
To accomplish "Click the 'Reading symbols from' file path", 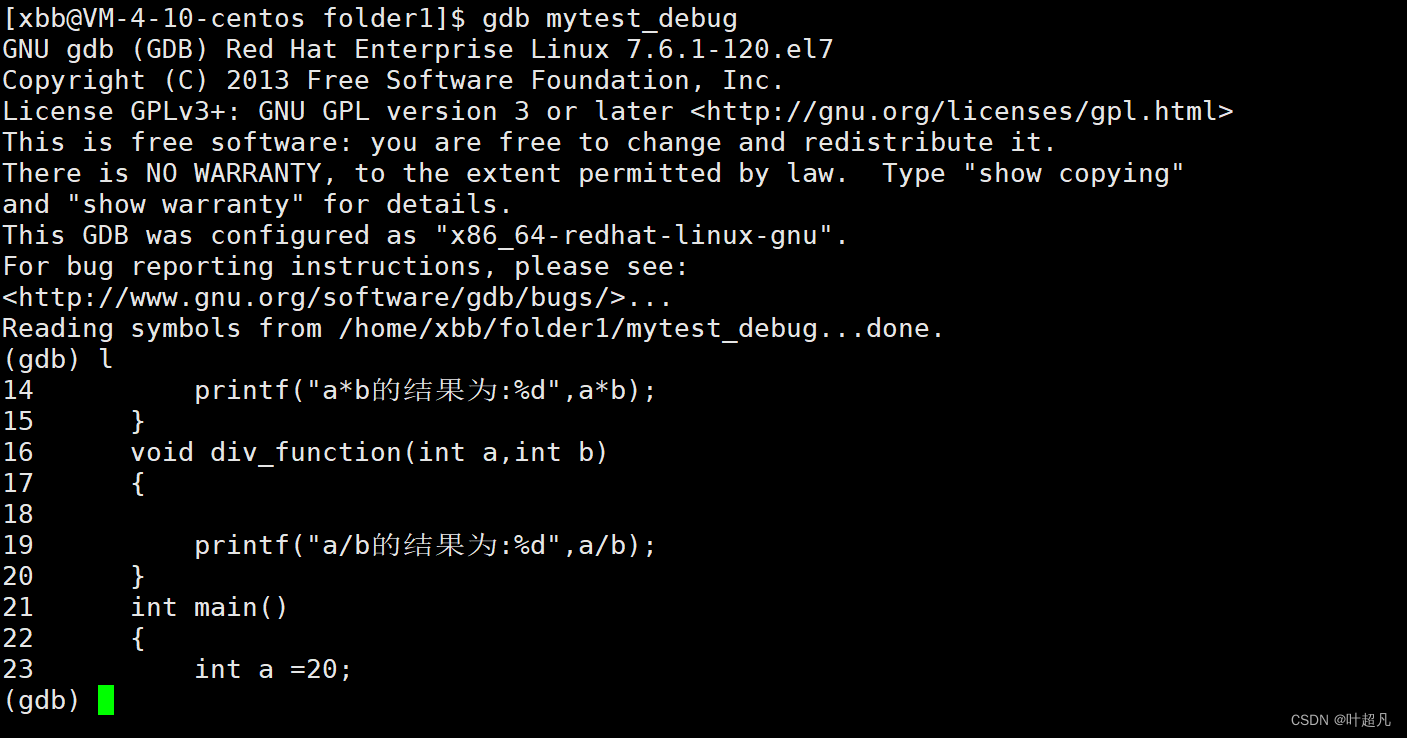I will pos(578,328).
